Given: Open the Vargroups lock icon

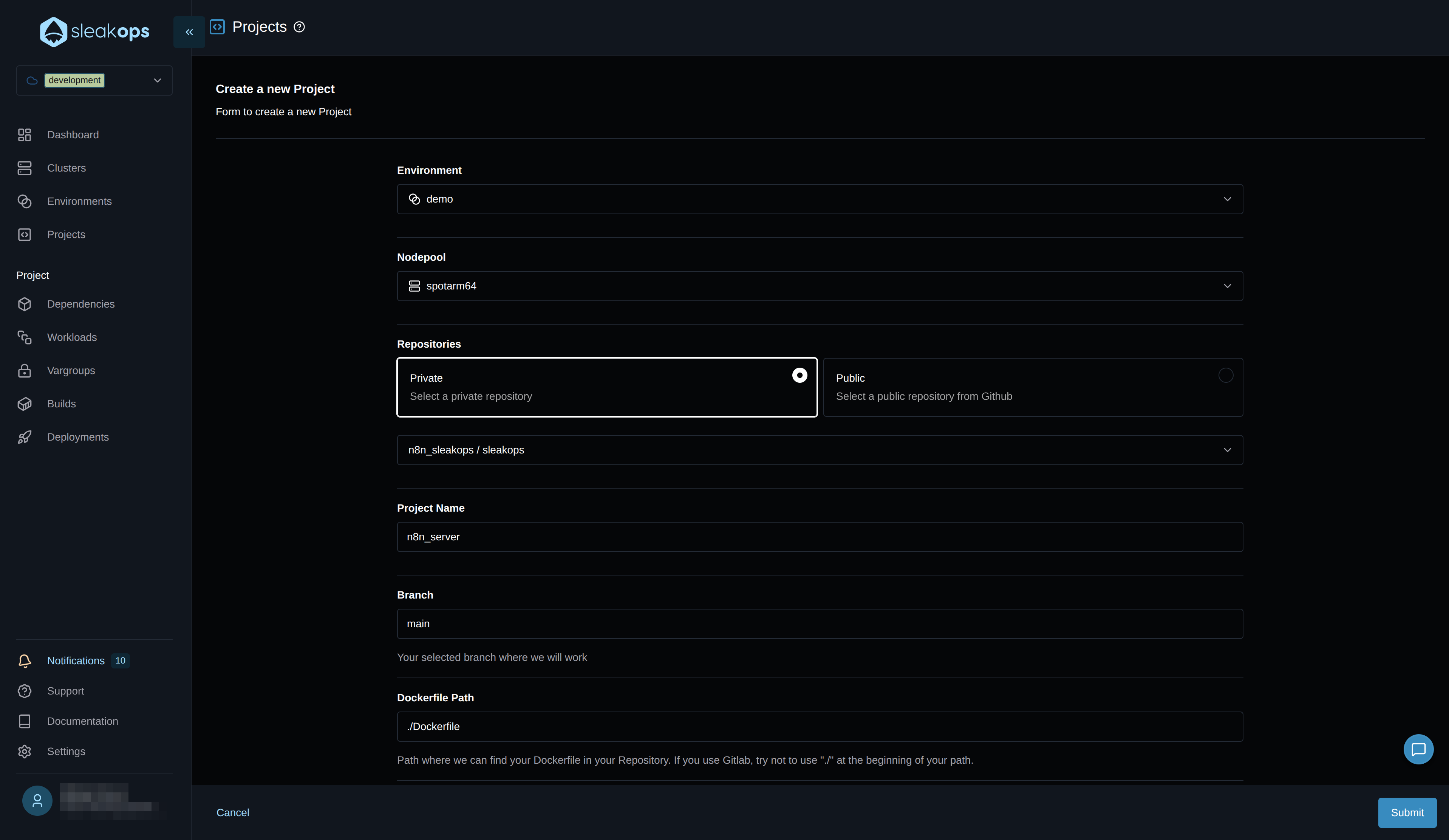Looking at the screenshot, I should pos(24,370).
